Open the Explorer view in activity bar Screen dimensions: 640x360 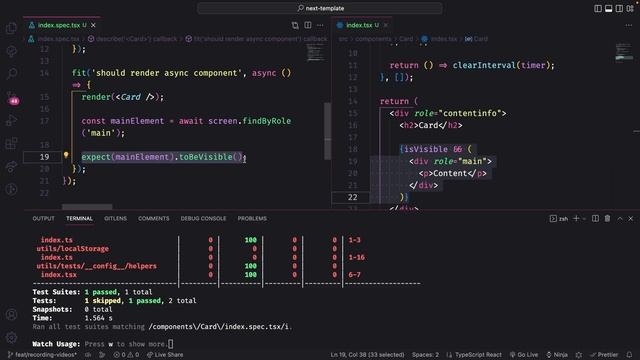[x=11, y=28]
